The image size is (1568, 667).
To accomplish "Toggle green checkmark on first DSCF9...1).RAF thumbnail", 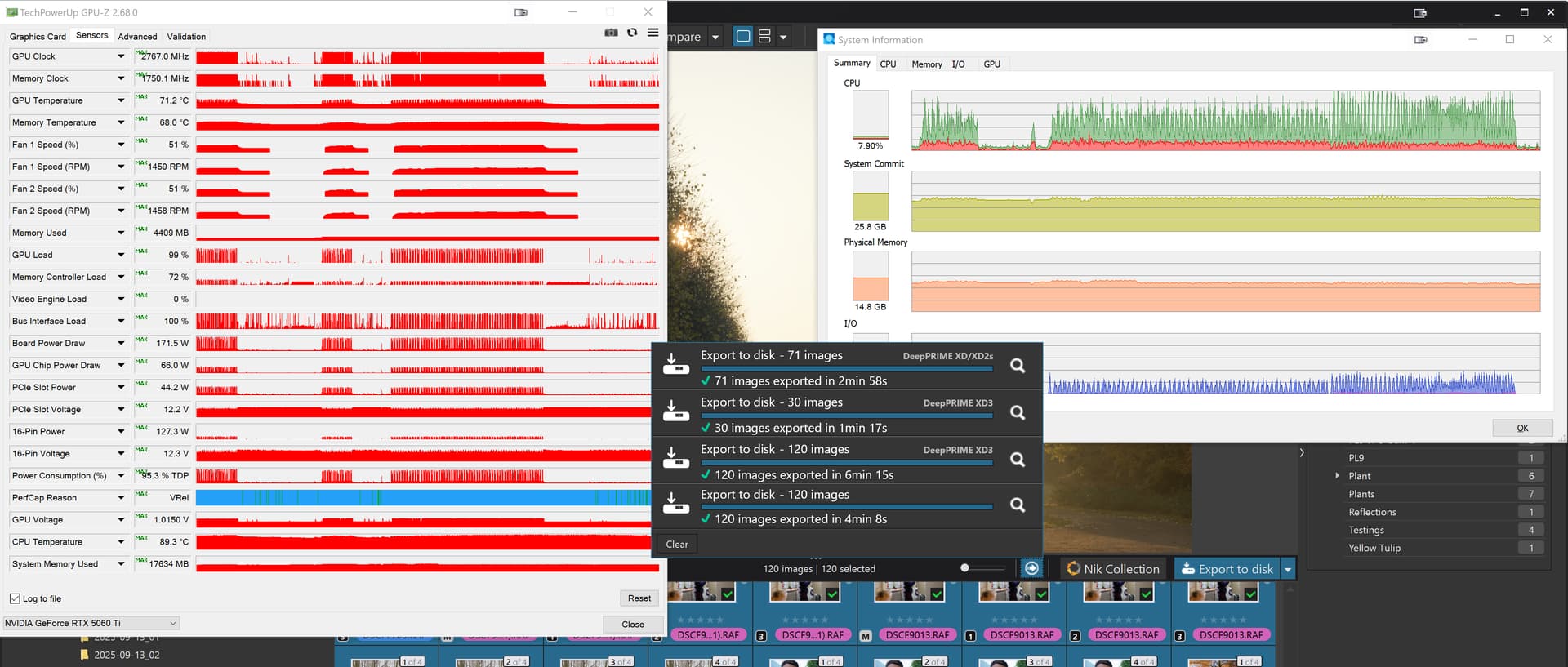I will click(728, 594).
